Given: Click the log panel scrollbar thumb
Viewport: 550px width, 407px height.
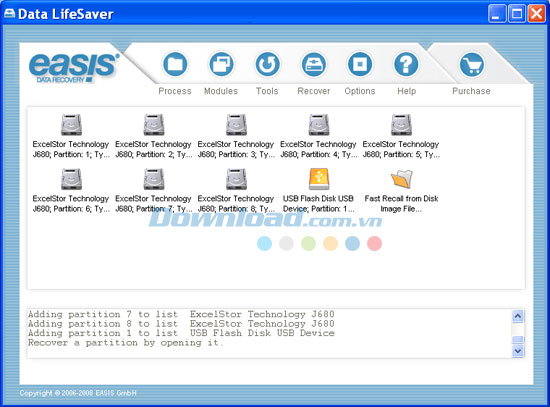Looking at the screenshot, I should pyautogui.click(x=518, y=339).
